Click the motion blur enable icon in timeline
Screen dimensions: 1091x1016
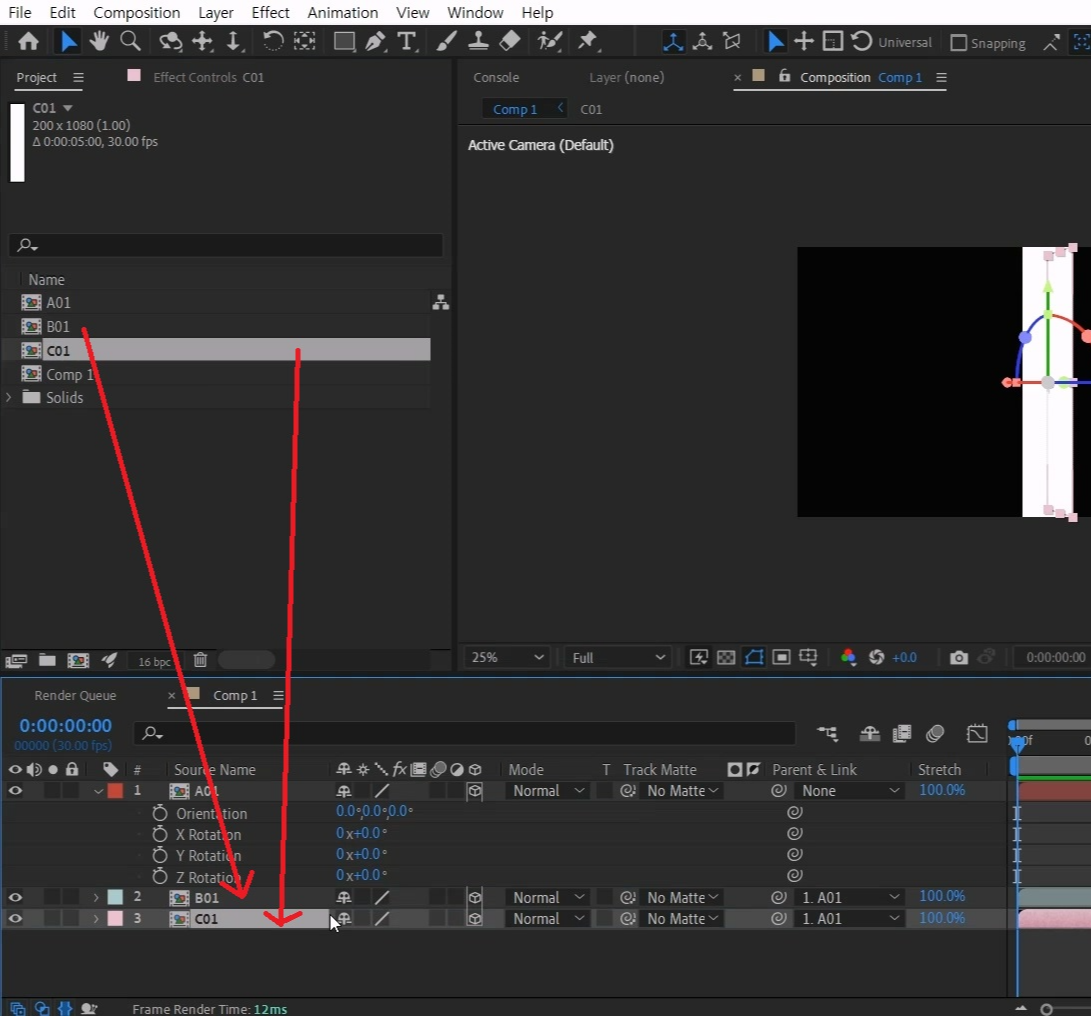934,733
